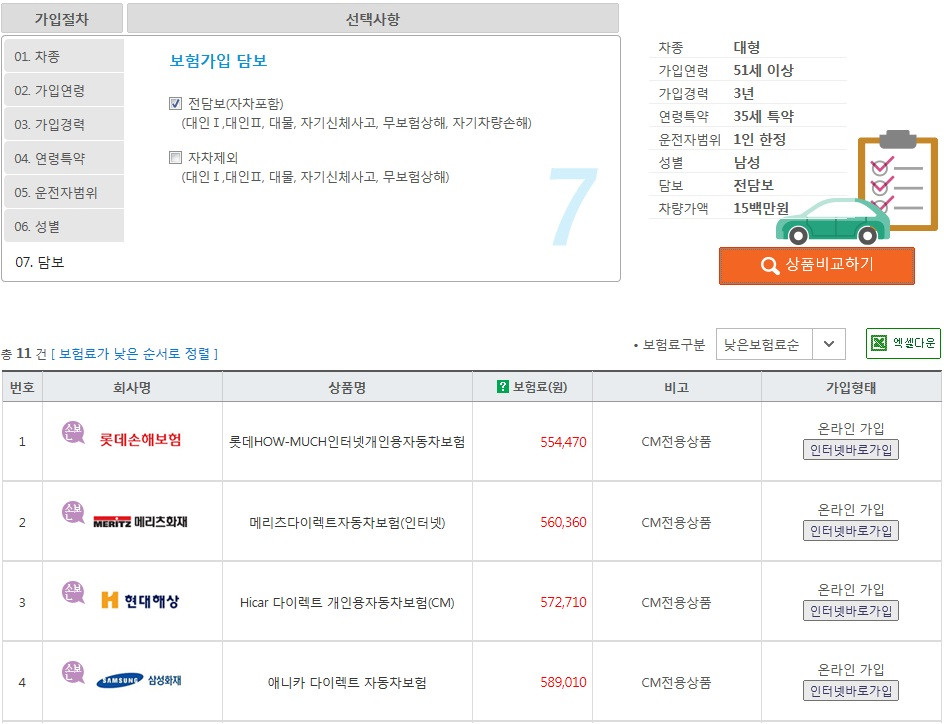Click 인터넷바로가입 for 현대해상
Viewport: 944px width, 724px height.
tap(851, 611)
